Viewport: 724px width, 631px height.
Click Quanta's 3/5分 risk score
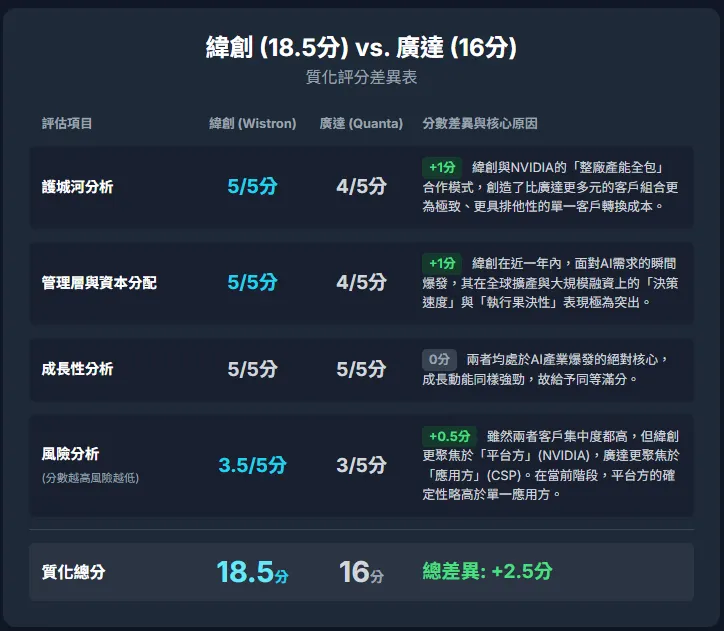click(x=361, y=465)
